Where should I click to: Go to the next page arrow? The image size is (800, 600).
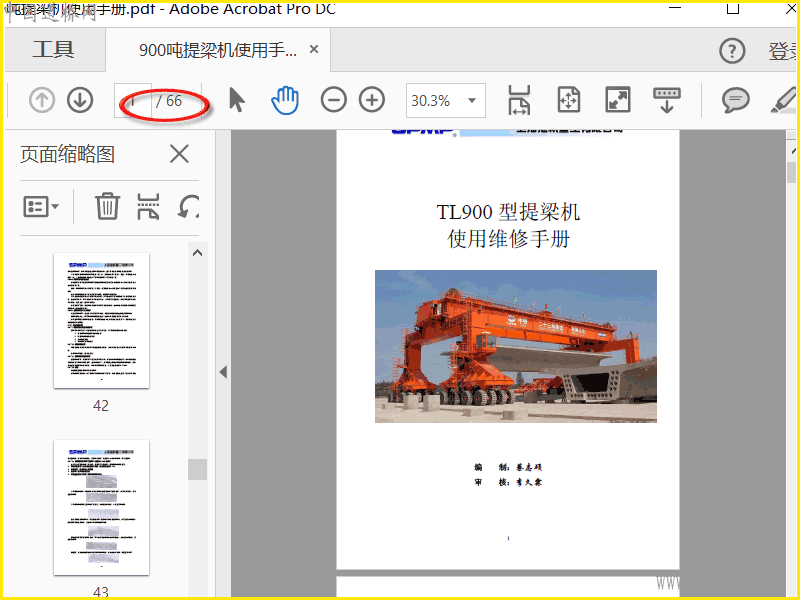click(x=80, y=100)
